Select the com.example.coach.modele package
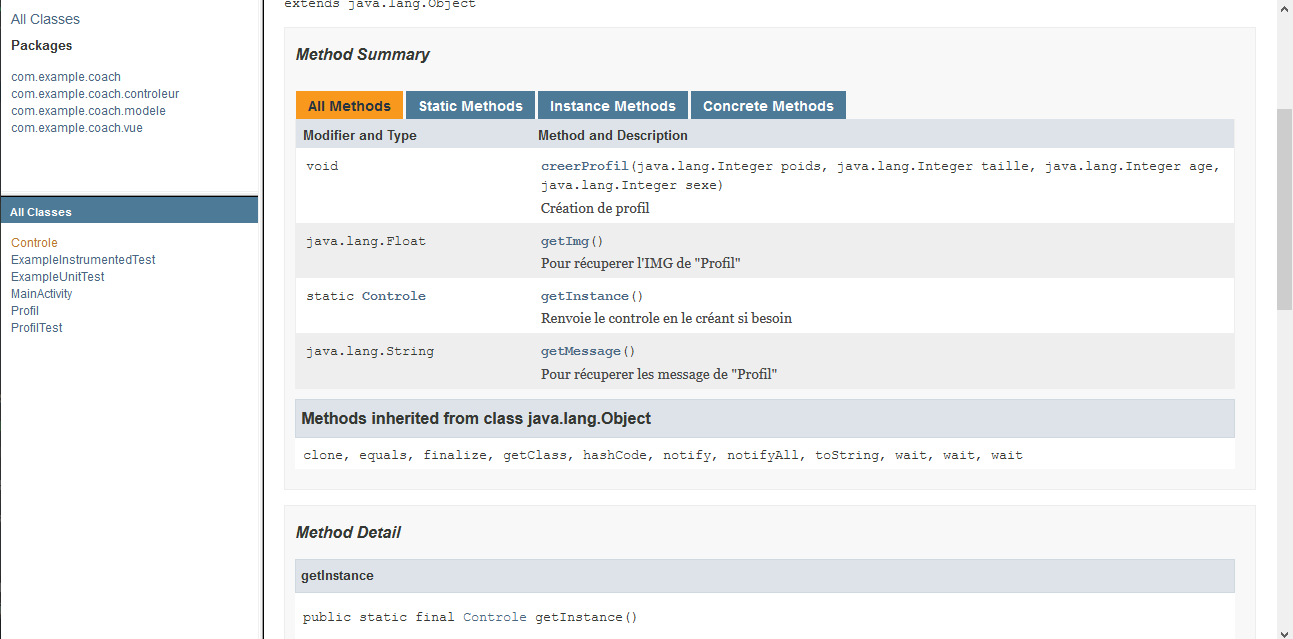Viewport: 1293px width, 639px height. (88, 111)
